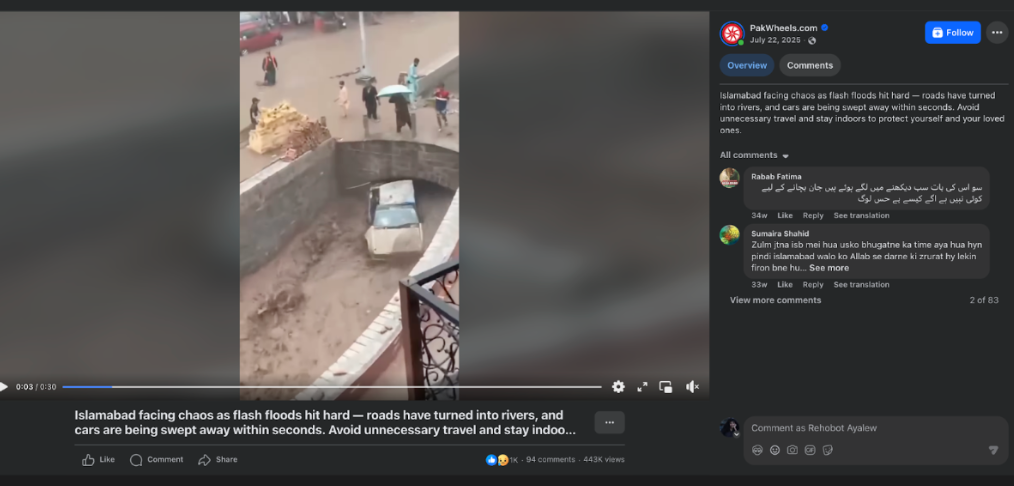Switch video to picture-in-picture mode
Screen dimensions: 1014x486
665,386
